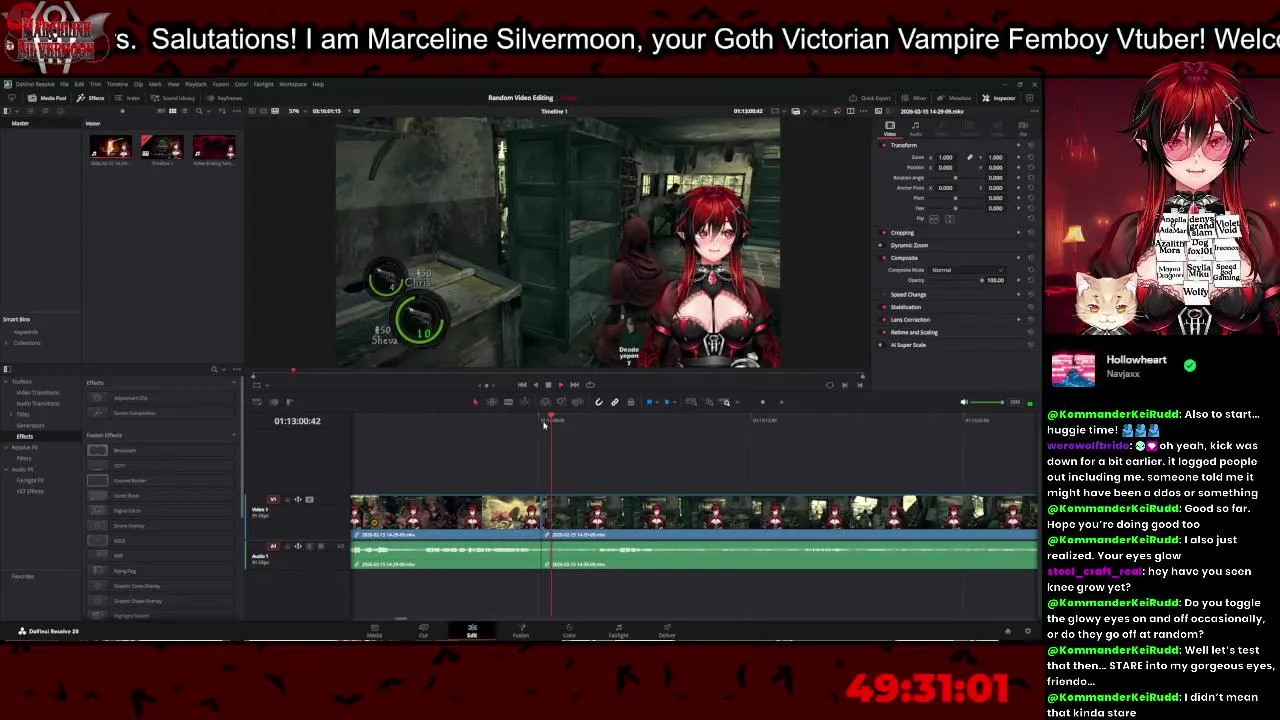
Task: Click the blue Marker icon
Action: click(667, 402)
